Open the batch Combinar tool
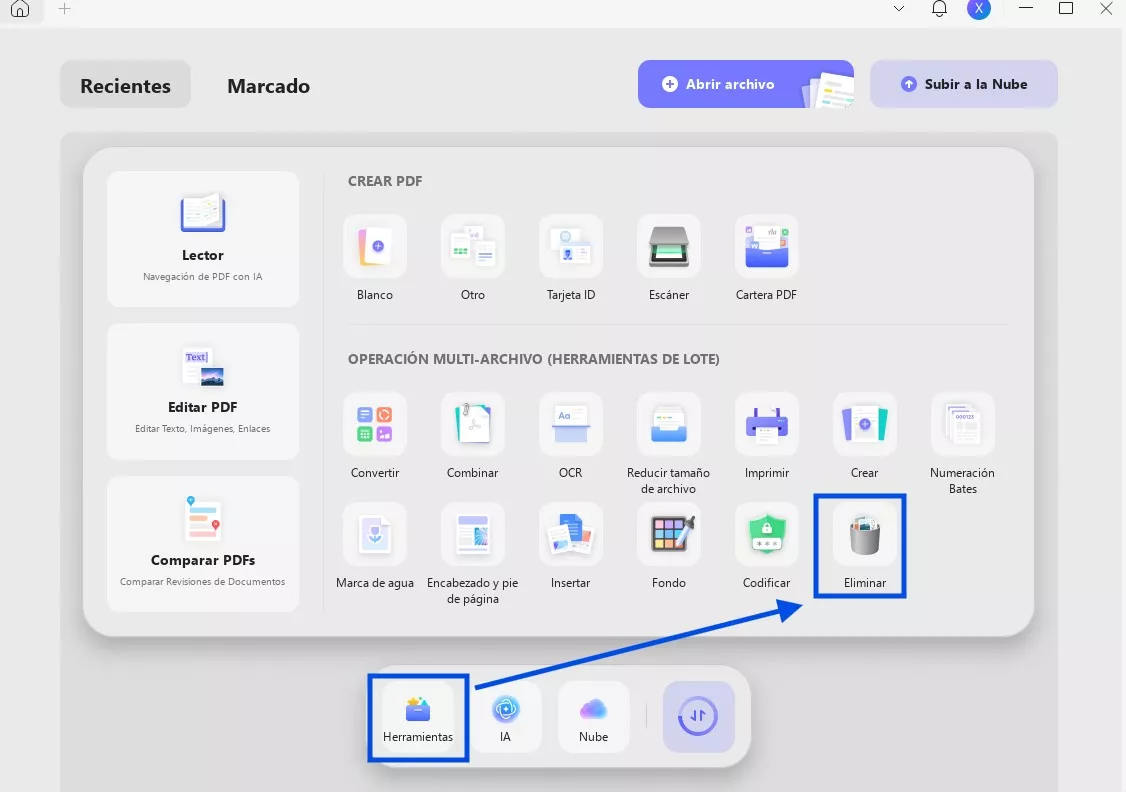The image size is (1126, 792). 473,437
